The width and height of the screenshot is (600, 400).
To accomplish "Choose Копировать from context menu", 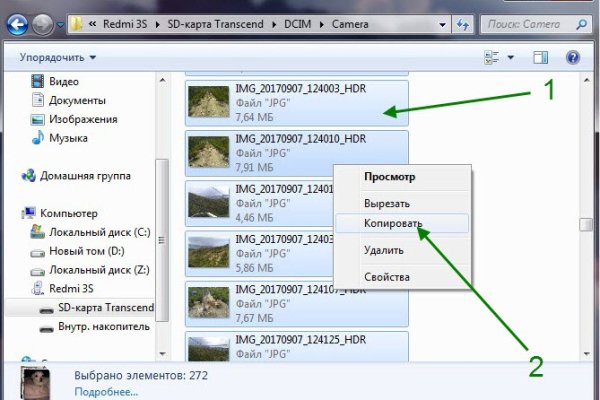I will coord(392,224).
